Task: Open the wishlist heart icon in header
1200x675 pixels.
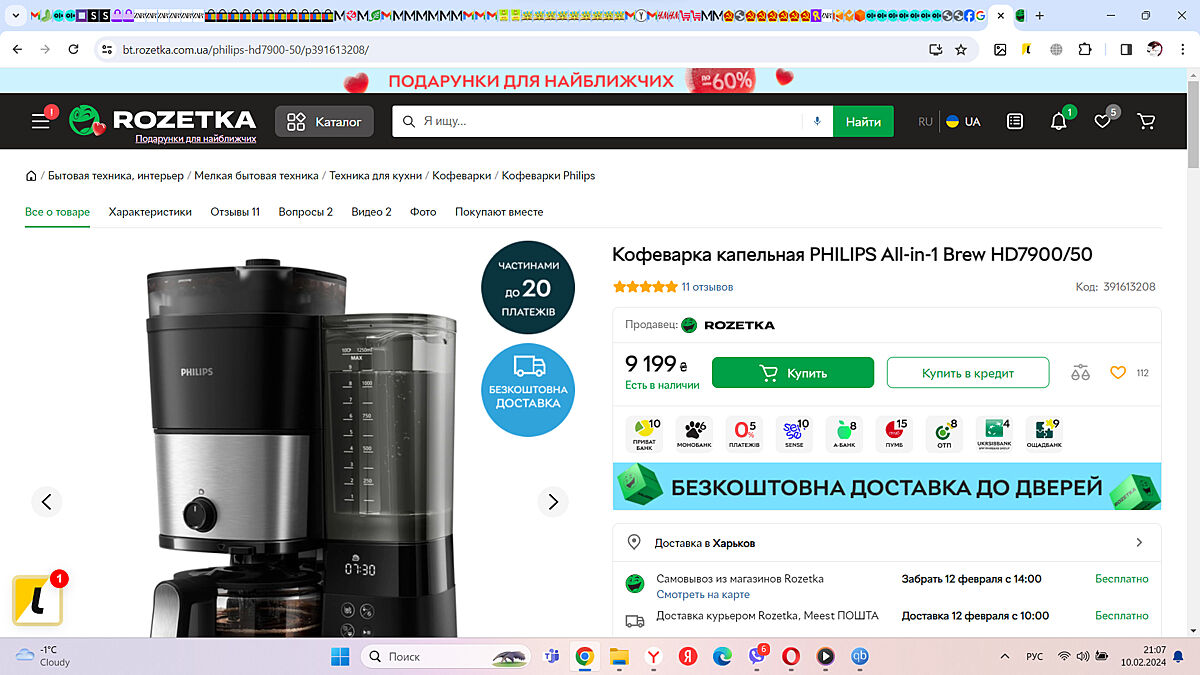Action: 1102,122
